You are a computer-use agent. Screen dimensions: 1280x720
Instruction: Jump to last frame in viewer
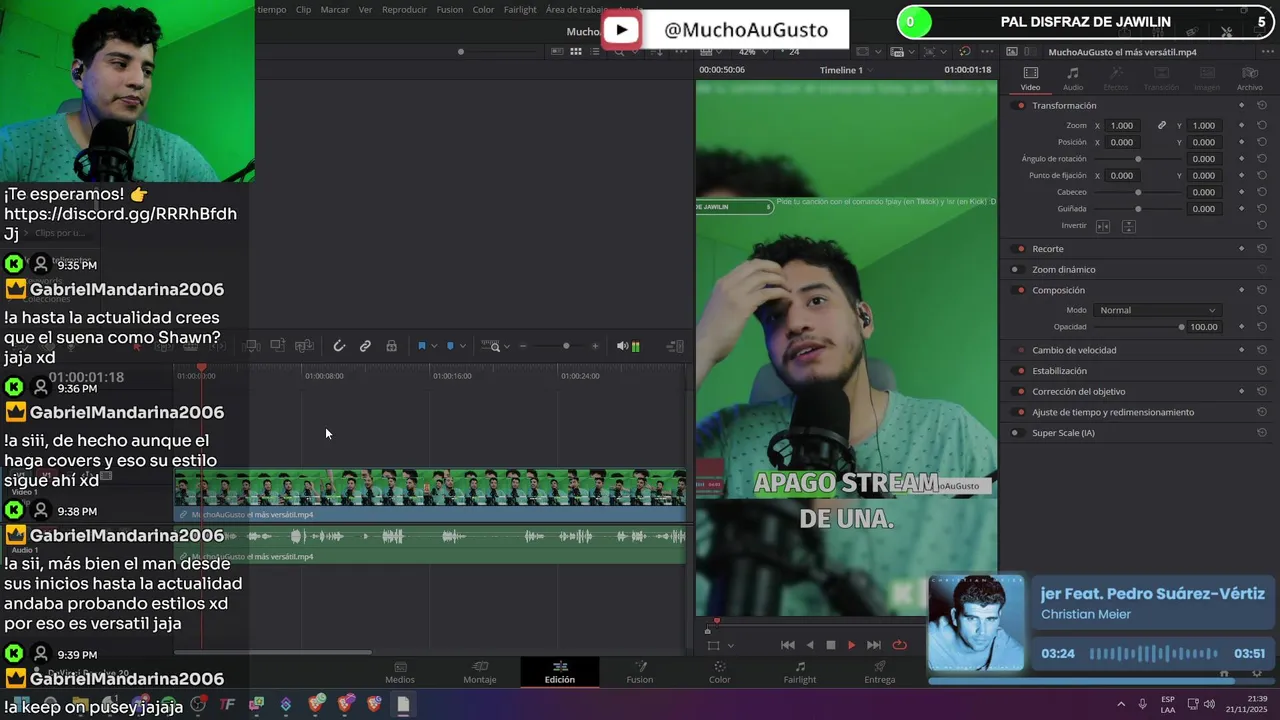pos(874,645)
